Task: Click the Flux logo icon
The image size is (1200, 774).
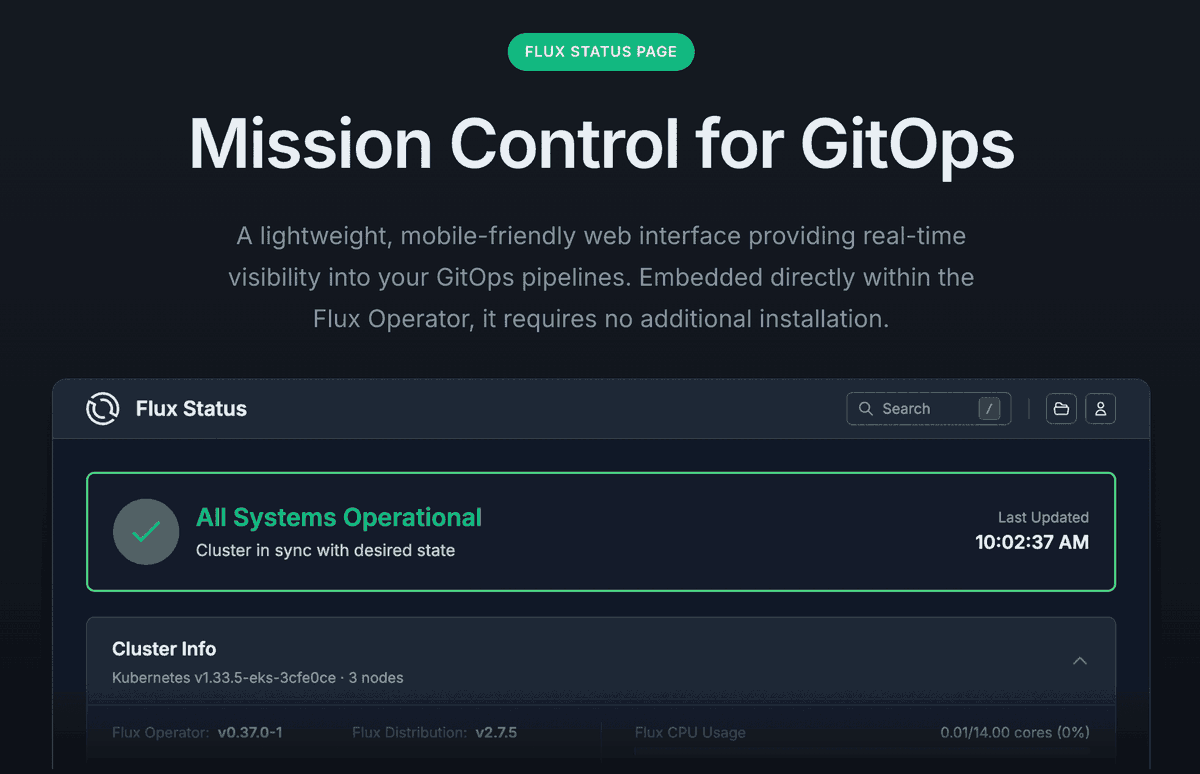Action: coord(103,409)
